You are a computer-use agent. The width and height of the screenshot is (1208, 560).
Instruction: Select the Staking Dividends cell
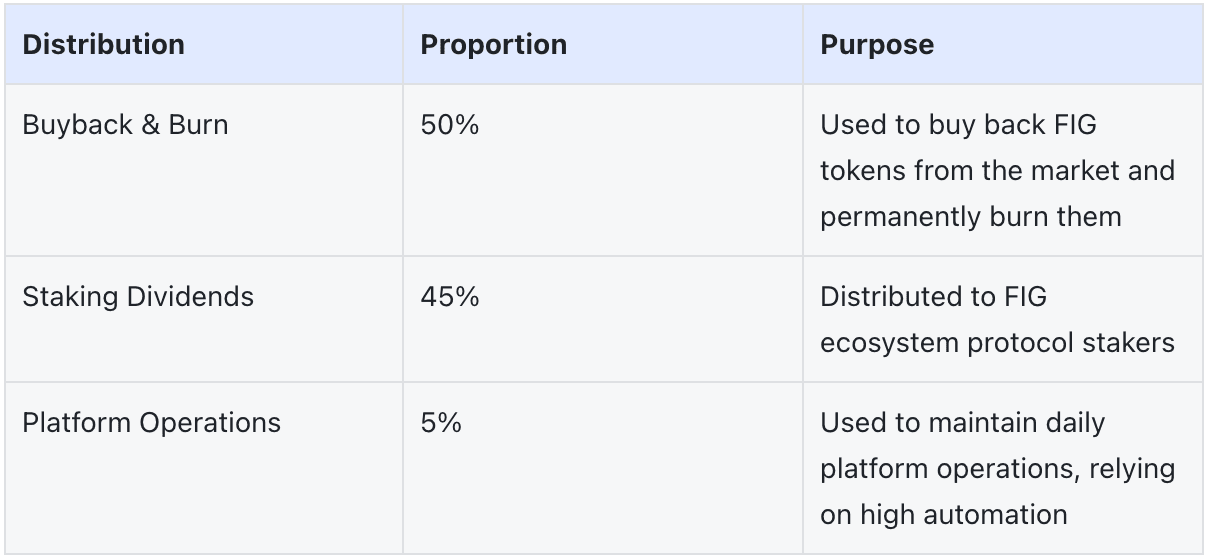tap(138, 297)
